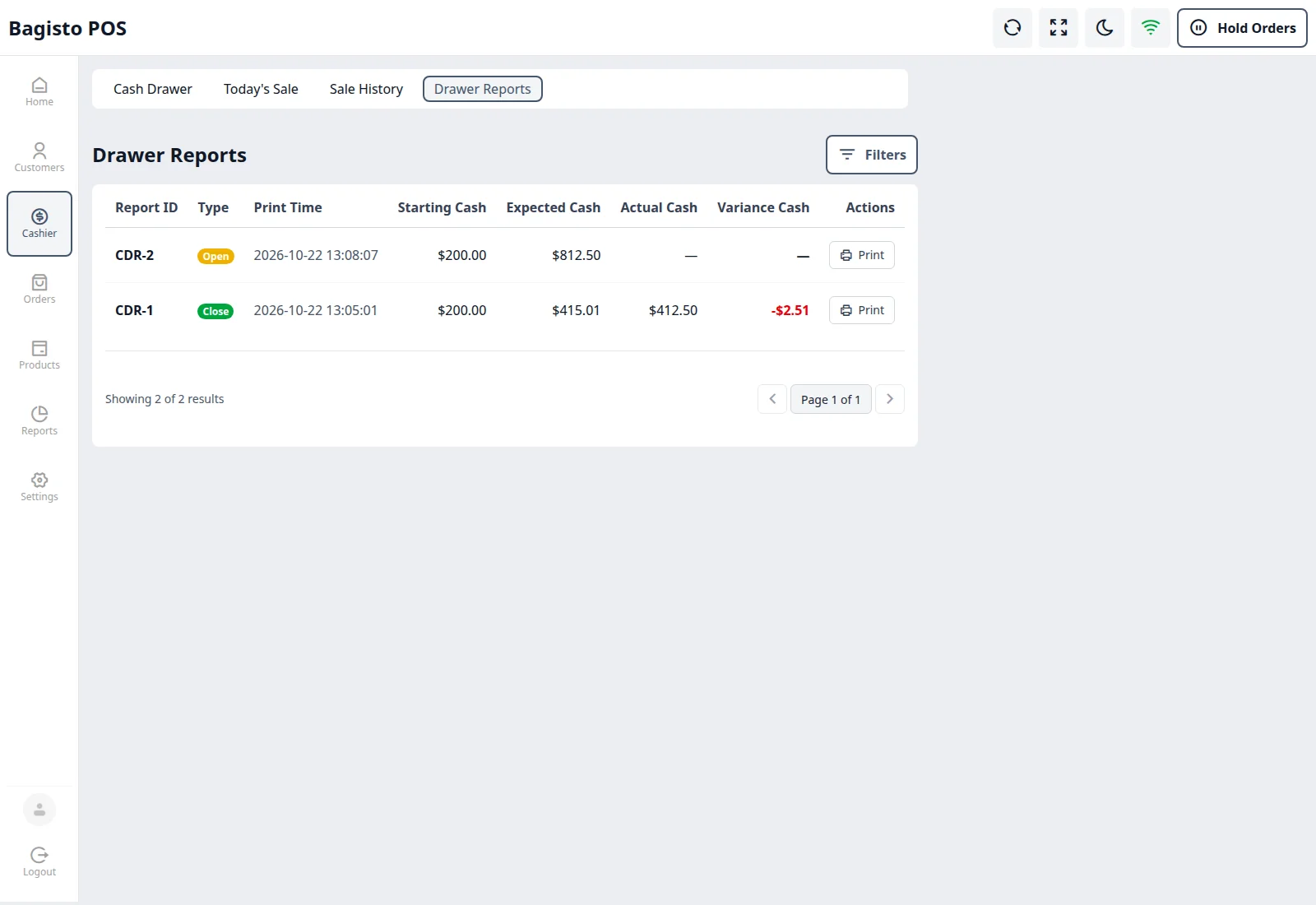The height and width of the screenshot is (905, 1316).
Task: Select Cashier in sidebar
Action: pos(39,224)
